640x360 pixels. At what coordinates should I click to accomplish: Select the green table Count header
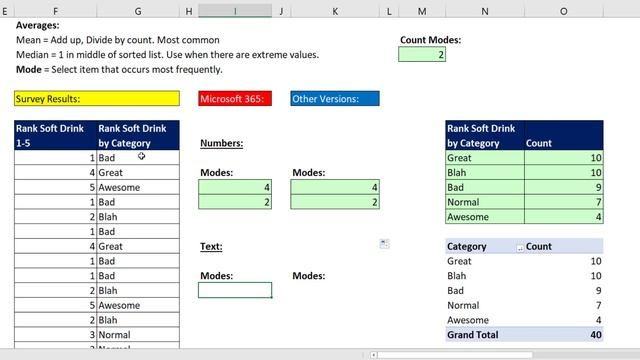(x=564, y=135)
